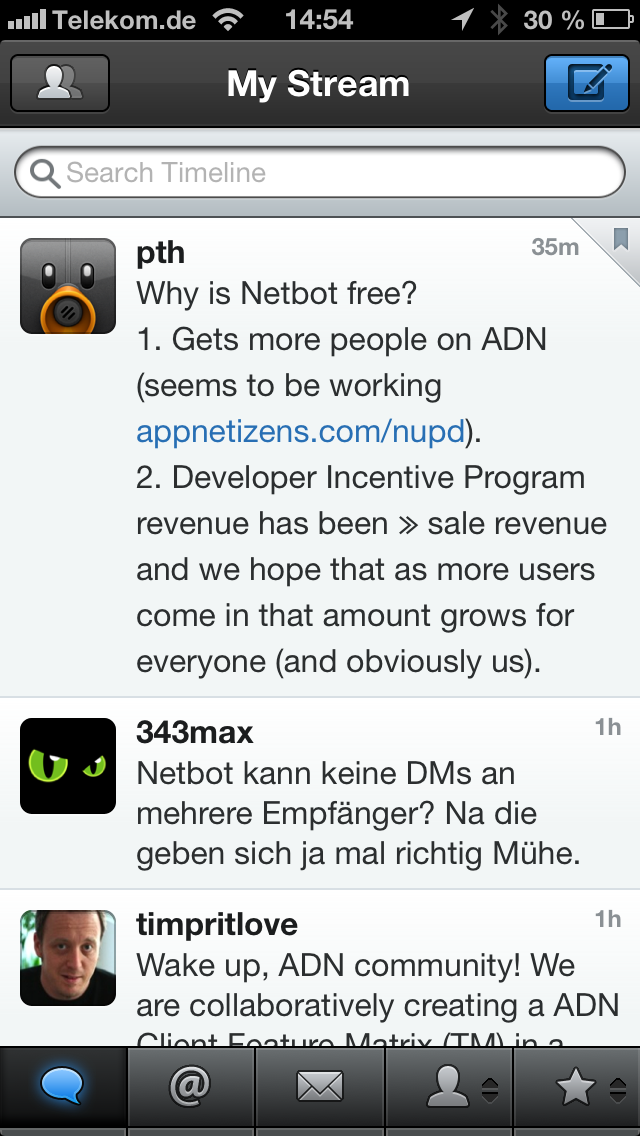Open the accounts switcher icon
Viewport: 640px width, 1136px height.
point(59,83)
